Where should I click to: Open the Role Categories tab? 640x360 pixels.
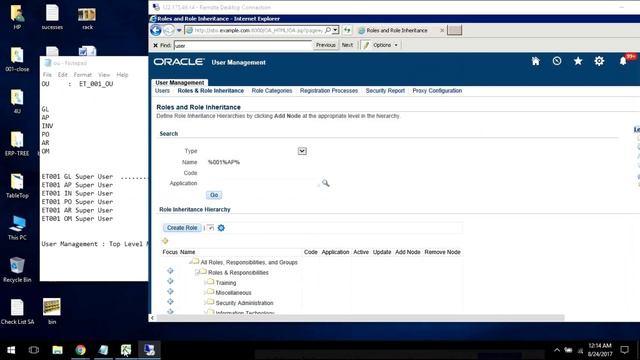(x=272, y=91)
